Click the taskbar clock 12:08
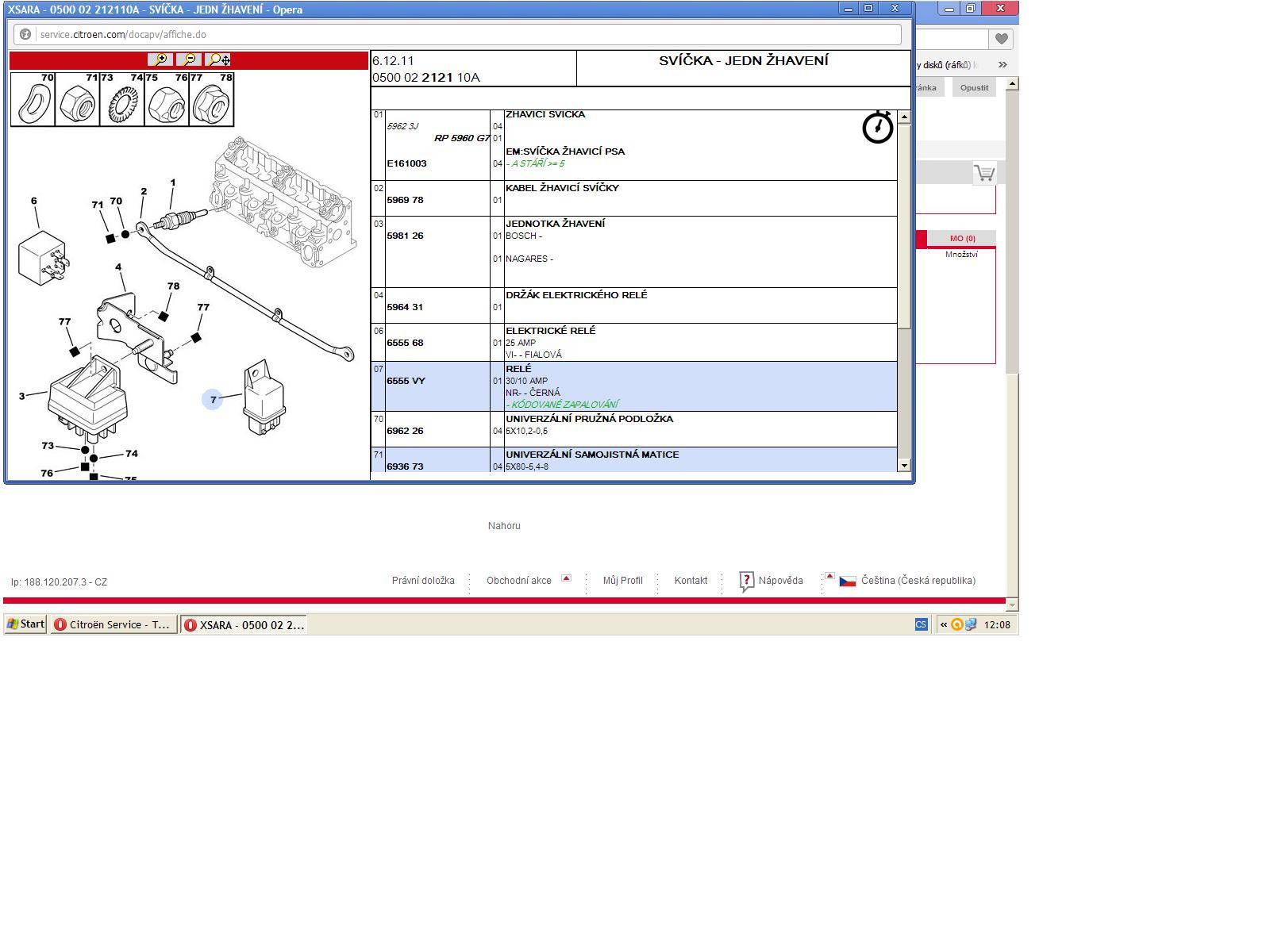This screenshot has width=1270, height=952. 997,625
